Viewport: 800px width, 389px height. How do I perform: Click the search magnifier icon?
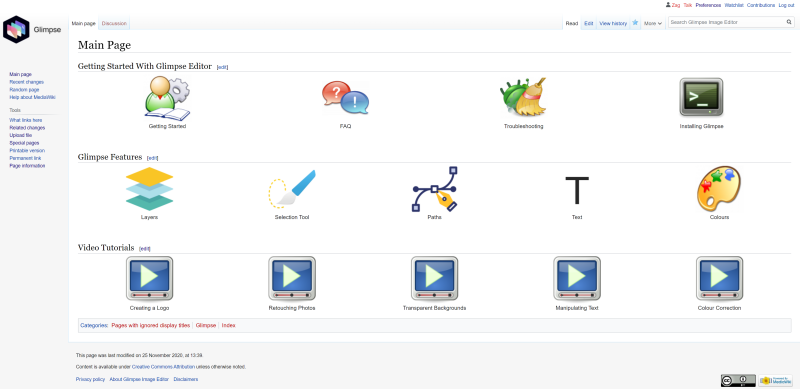[789, 22]
